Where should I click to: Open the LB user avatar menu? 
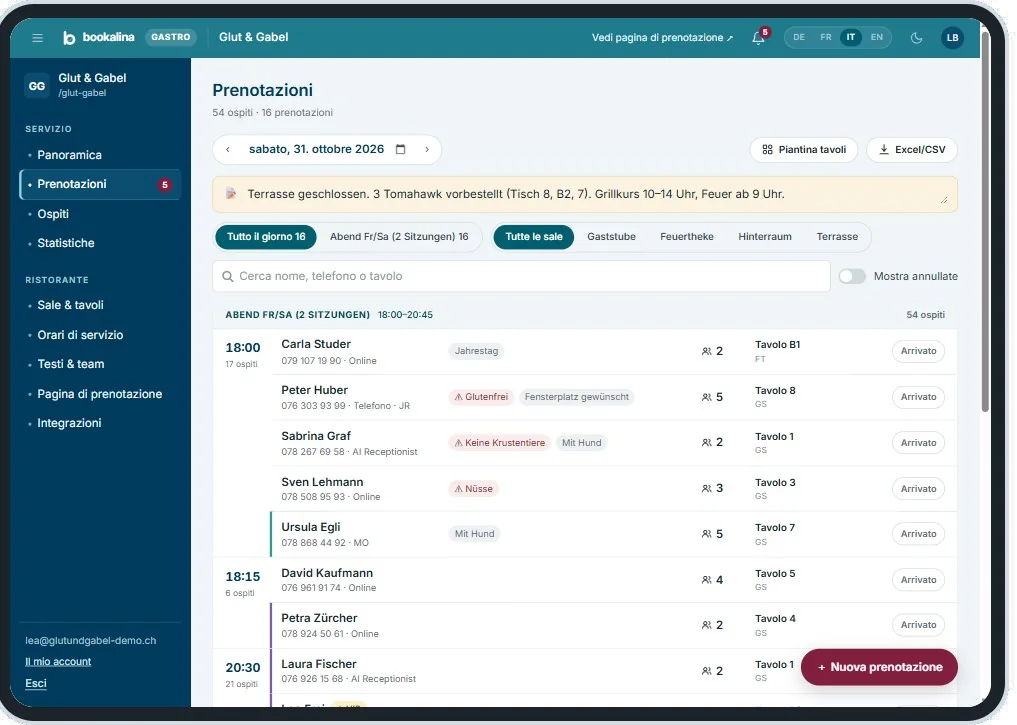(x=952, y=38)
